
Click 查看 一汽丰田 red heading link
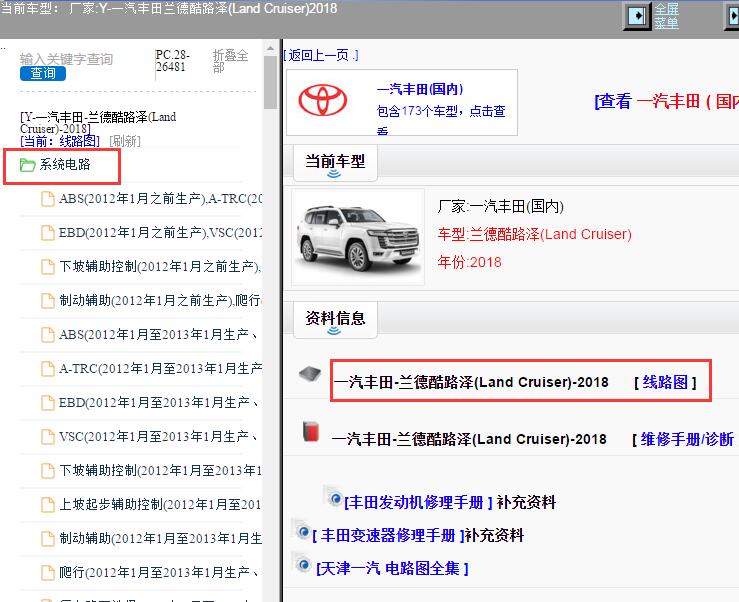(666, 101)
